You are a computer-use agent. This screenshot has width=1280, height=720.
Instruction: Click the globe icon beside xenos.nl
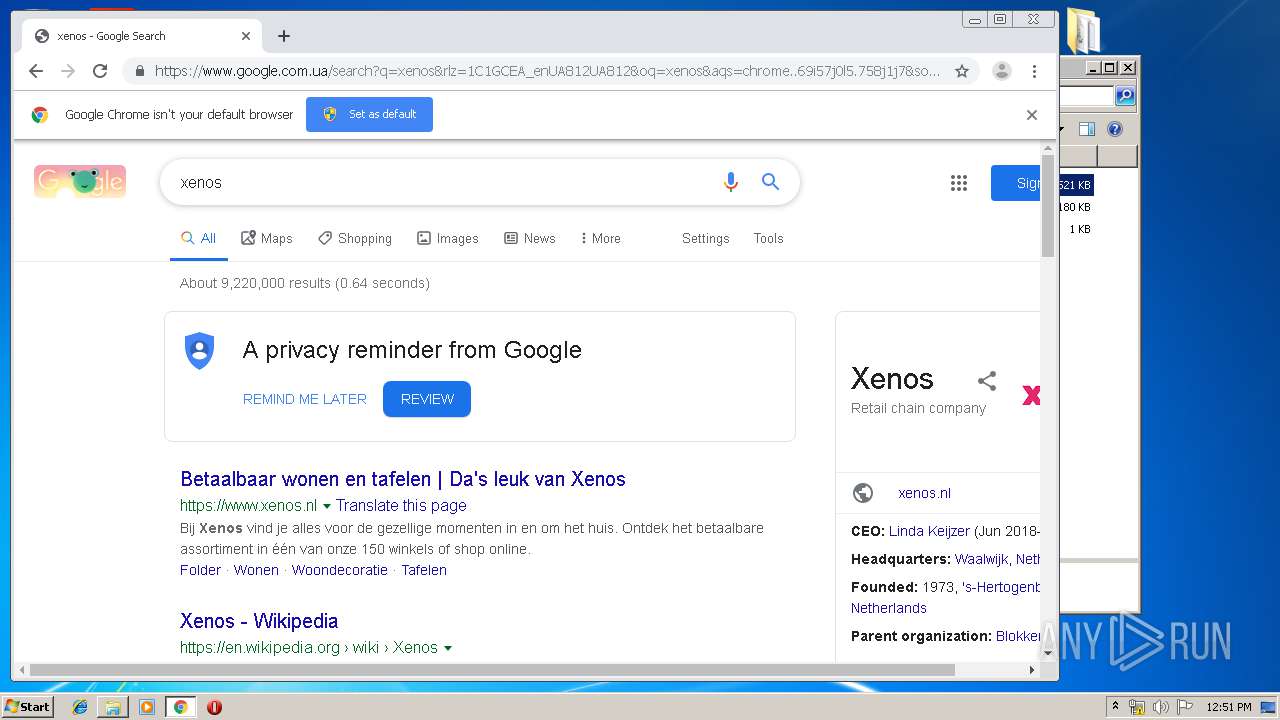click(863, 493)
